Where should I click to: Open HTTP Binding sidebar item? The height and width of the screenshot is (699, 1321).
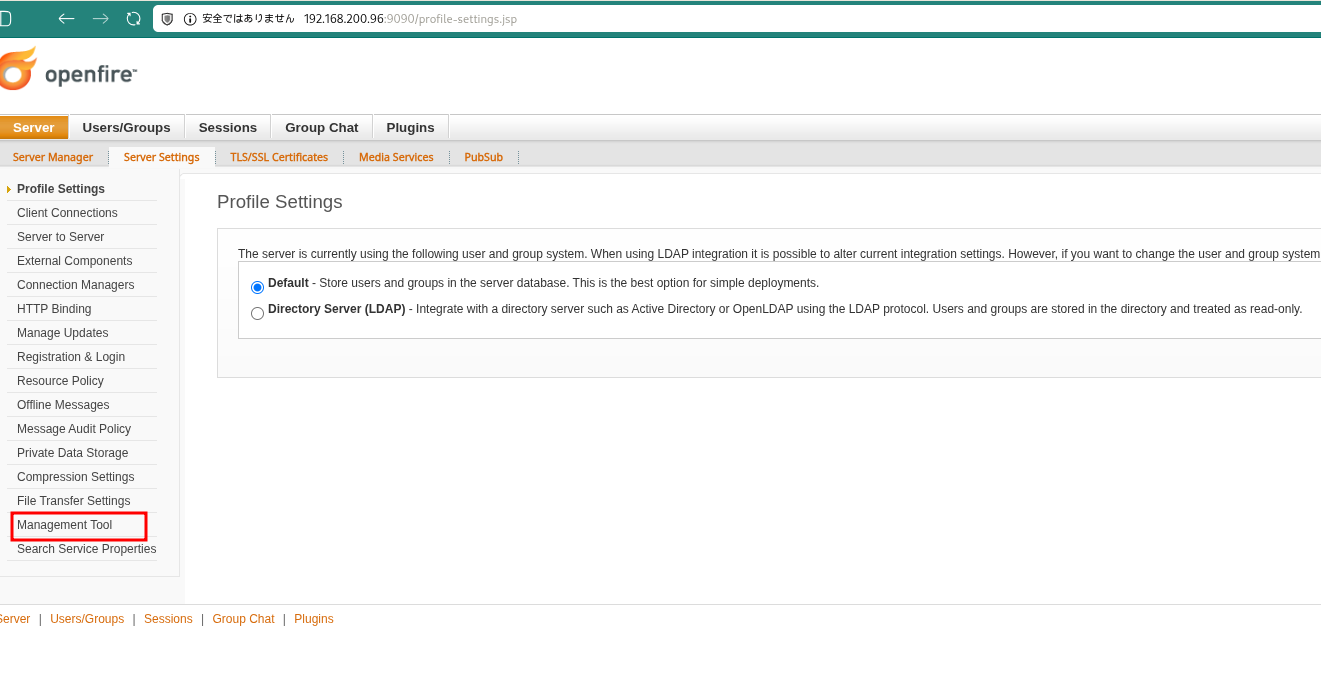pyautogui.click(x=54, y=309)
